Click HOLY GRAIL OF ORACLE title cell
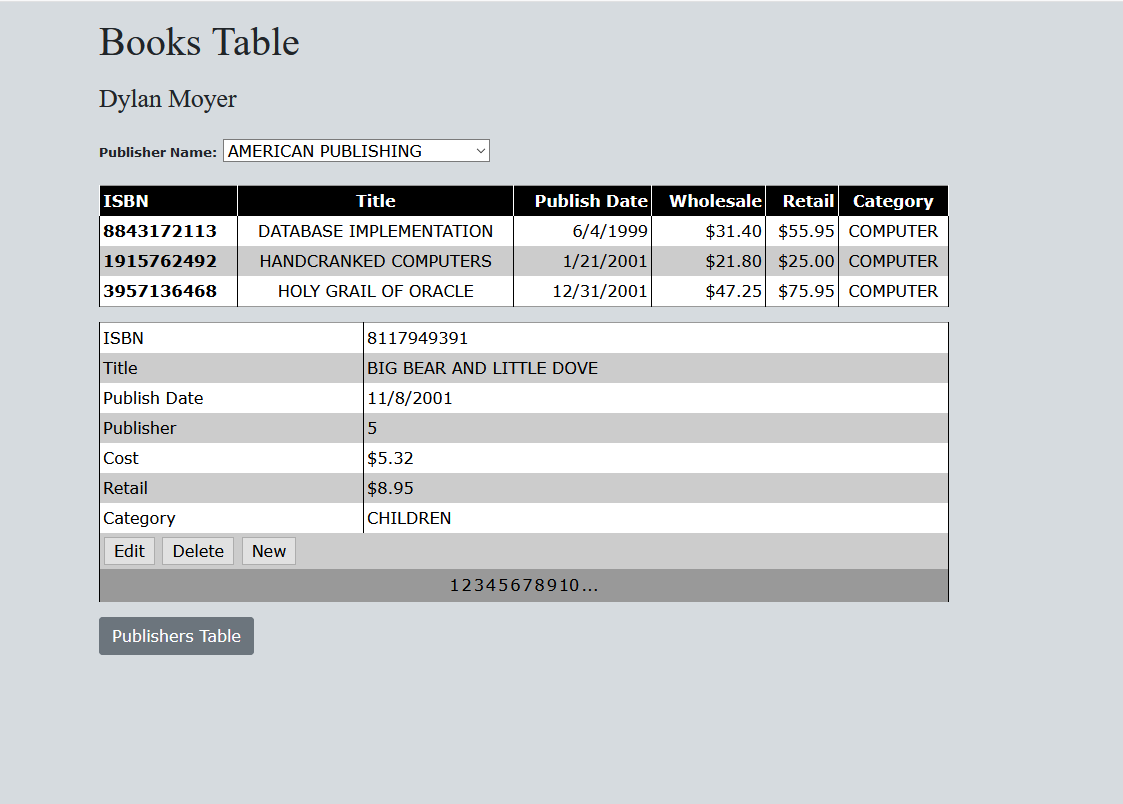 (x=375, y=291)
